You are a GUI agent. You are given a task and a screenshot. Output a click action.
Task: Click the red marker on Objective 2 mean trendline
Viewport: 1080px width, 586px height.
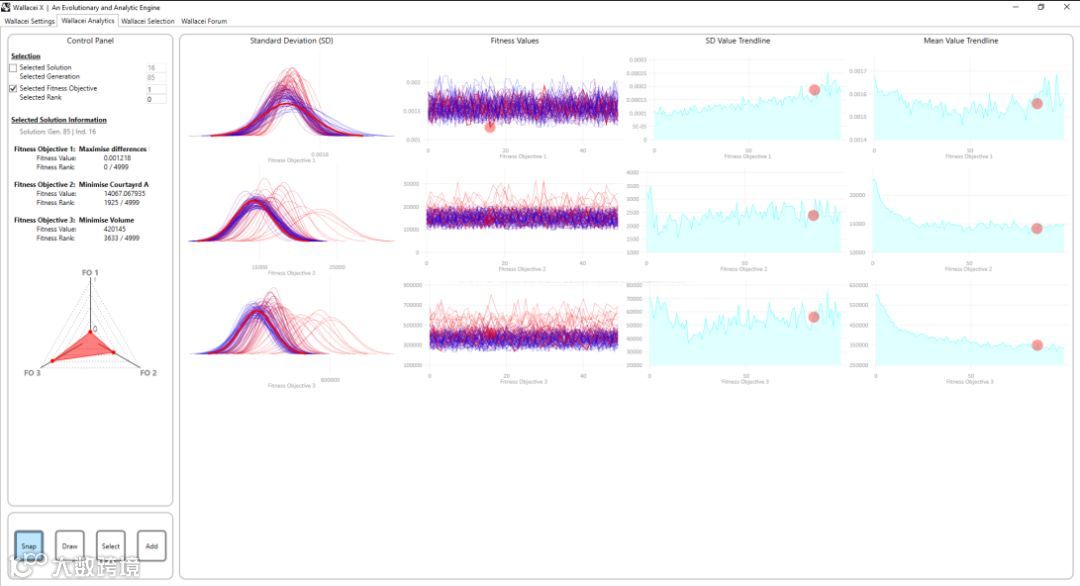1037,229
